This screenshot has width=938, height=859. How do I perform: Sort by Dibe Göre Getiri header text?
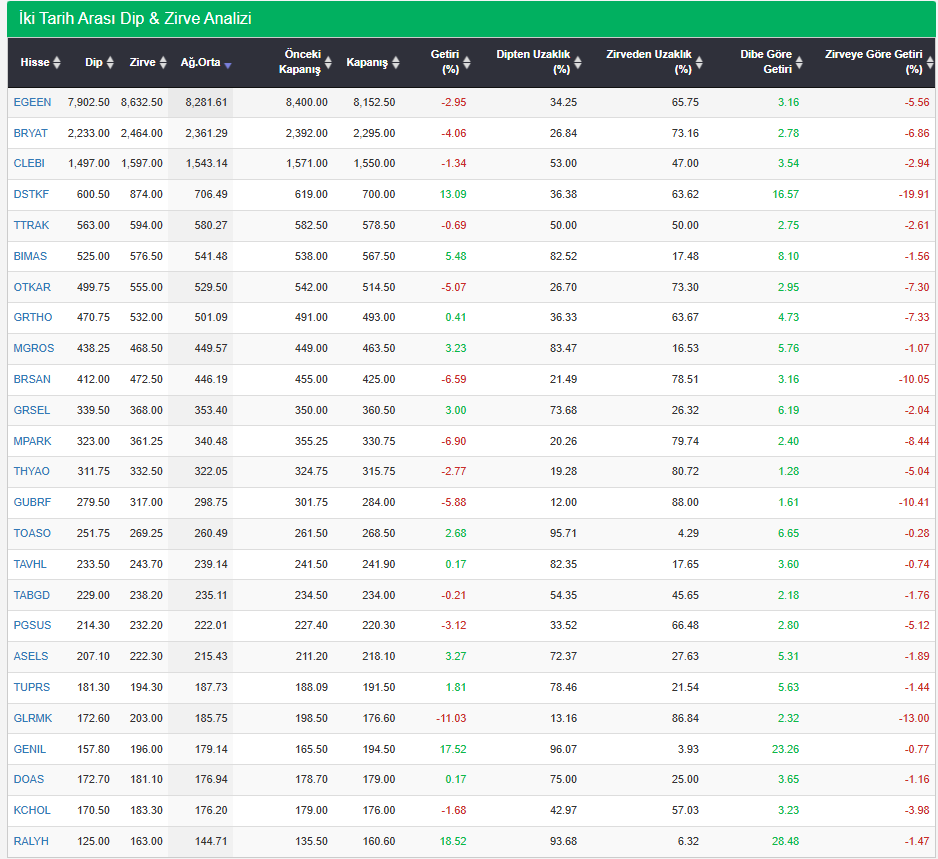pyautogui.click(x=766, y=62)
